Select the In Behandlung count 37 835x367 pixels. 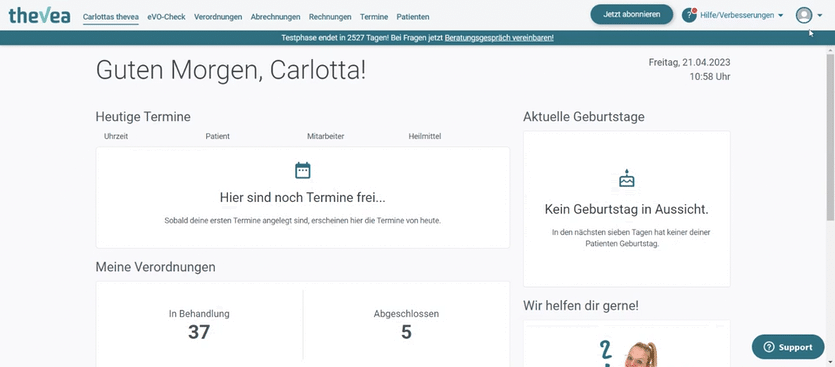tap(199, 332)
